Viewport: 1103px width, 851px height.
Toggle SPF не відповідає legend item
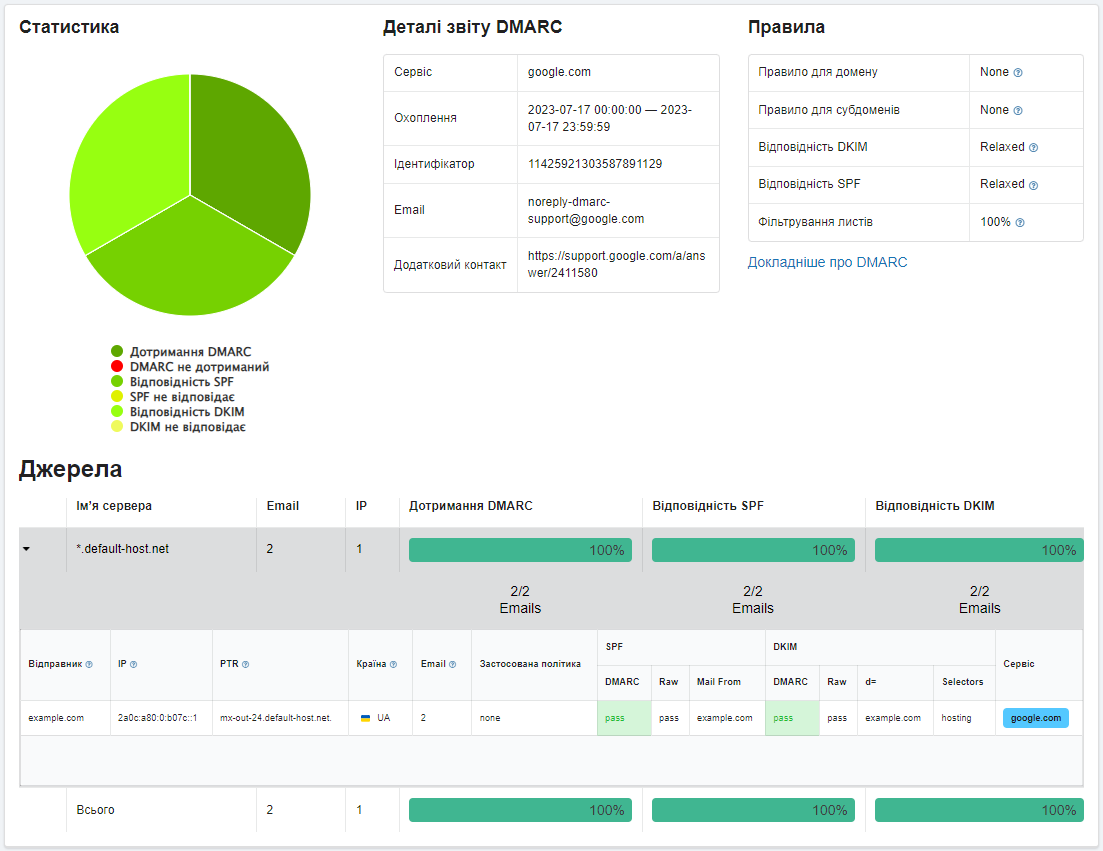coord(181,397)
